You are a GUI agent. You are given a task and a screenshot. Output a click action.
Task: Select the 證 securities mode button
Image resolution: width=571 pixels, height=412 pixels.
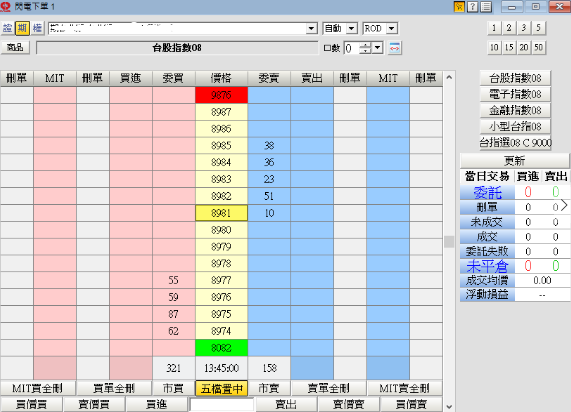point(7,28)
